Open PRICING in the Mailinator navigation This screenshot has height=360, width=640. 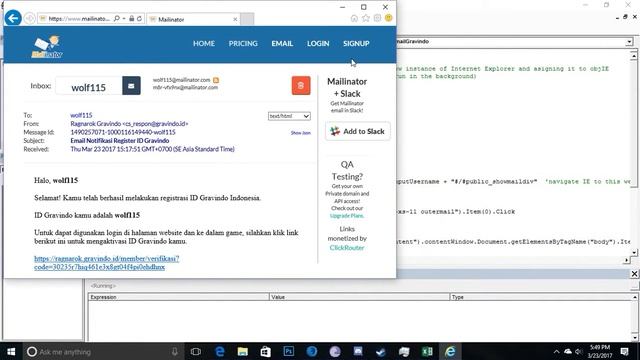click(243, 44)
